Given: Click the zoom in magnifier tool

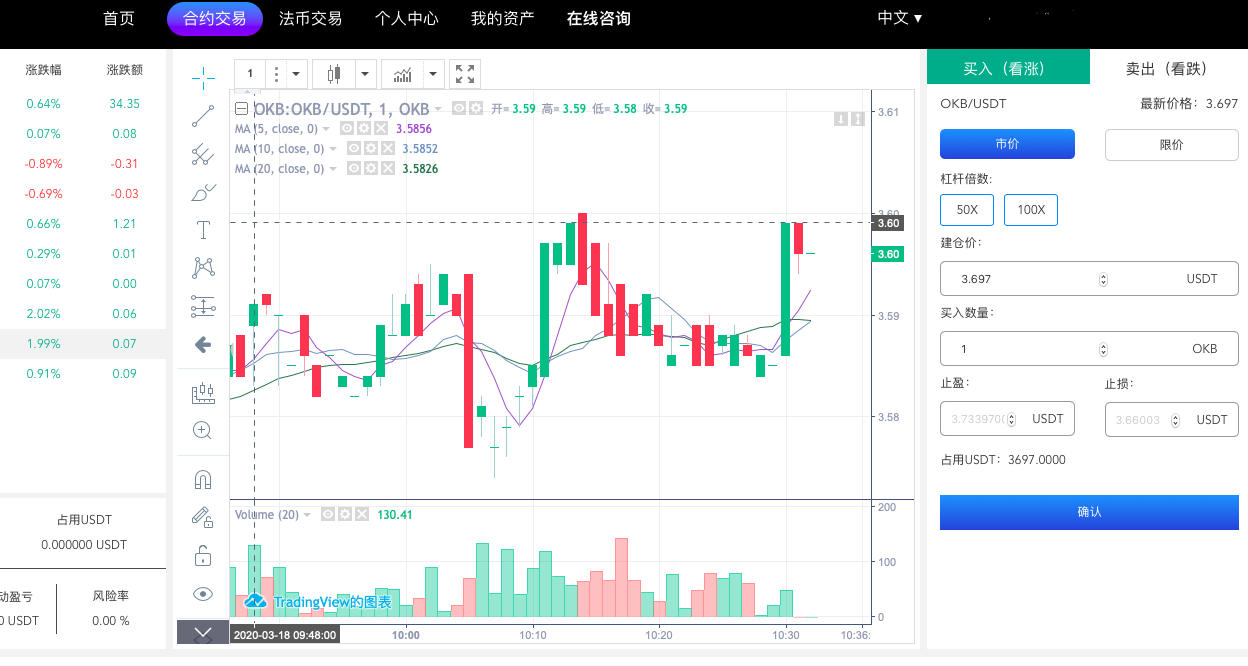Looking at the screenshot, I should 203,430.
